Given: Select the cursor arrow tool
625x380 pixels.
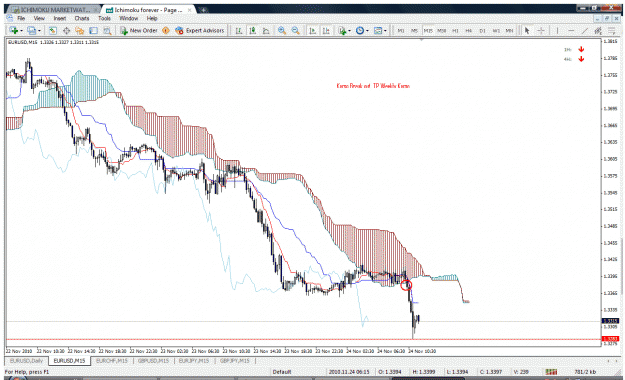Looking at the screenshot, I should coord(527,30).
